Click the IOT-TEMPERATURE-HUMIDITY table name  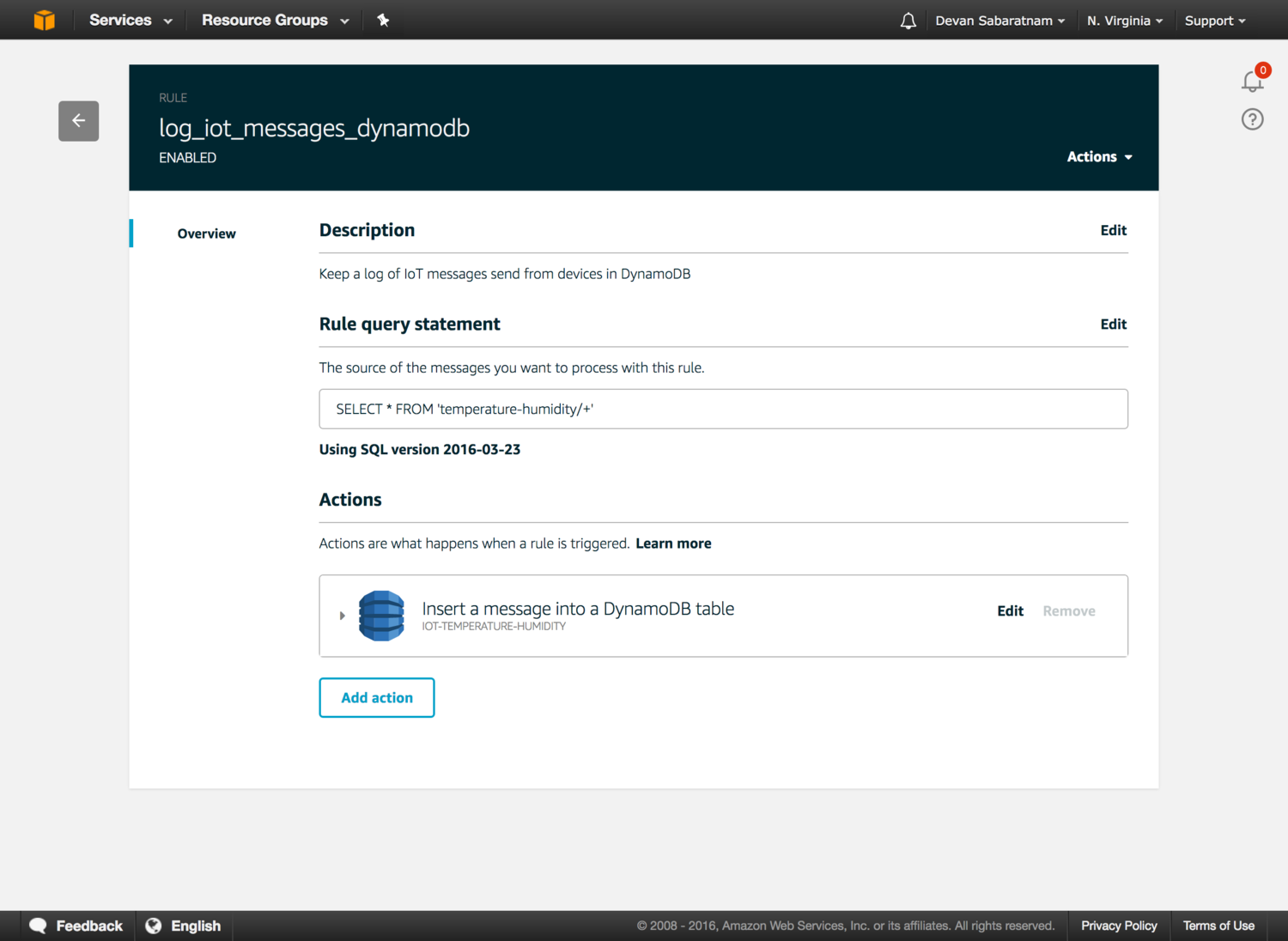coord(494,627)
